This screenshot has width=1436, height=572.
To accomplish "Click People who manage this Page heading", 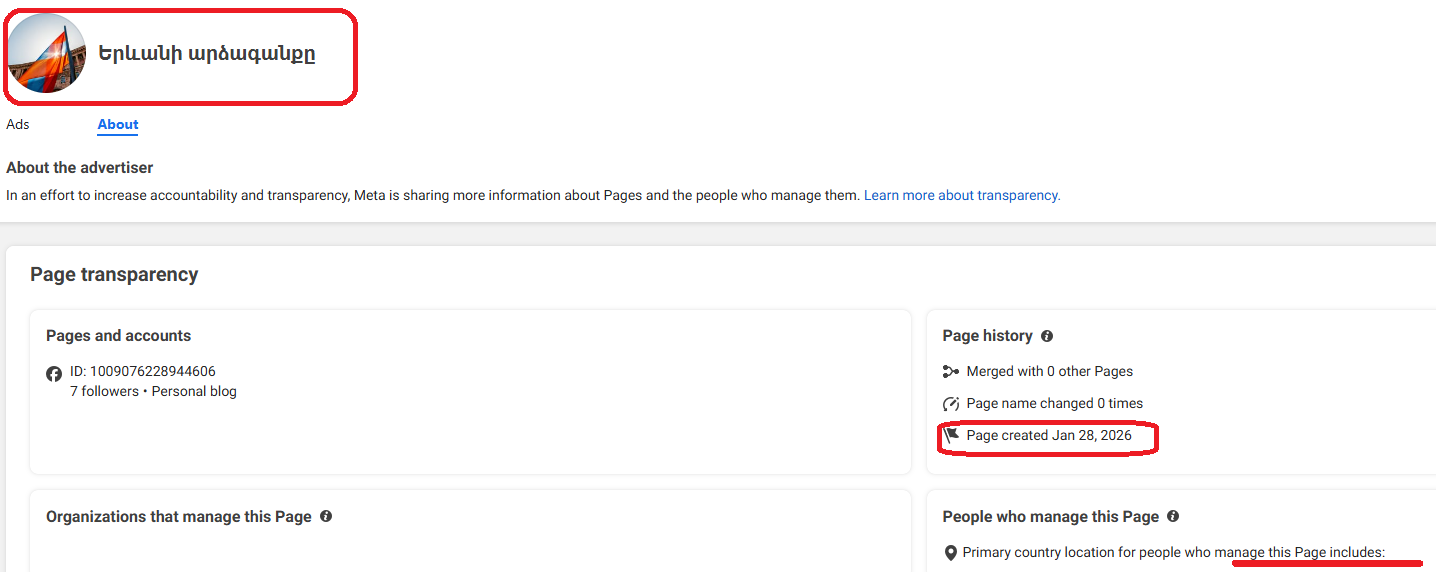I will coord(1051,517).
